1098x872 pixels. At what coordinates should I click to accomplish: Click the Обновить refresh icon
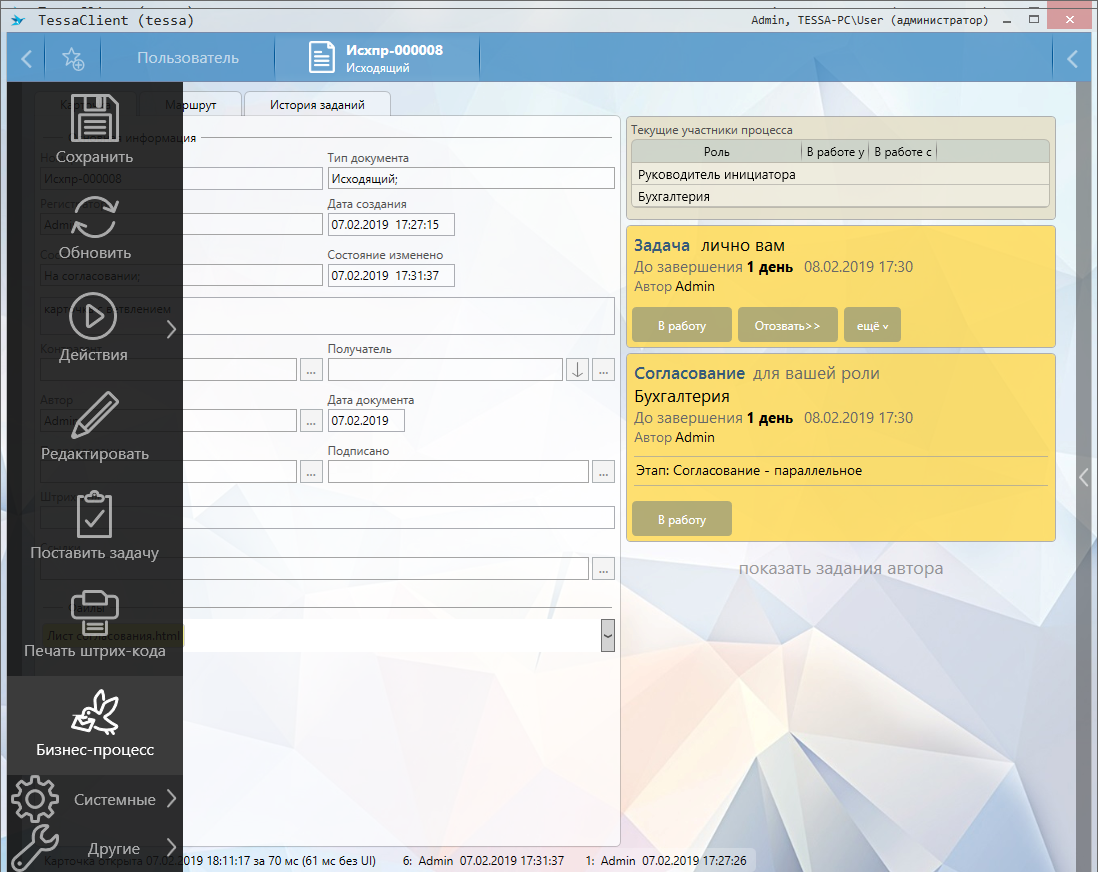point(95,217)
